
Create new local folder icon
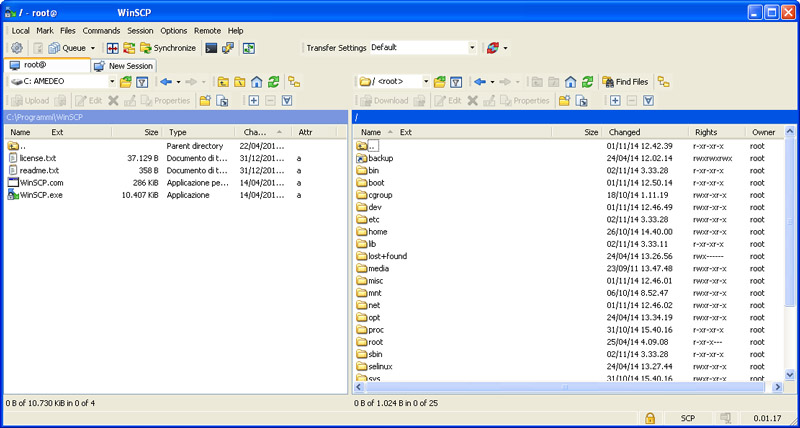(205, 100)
